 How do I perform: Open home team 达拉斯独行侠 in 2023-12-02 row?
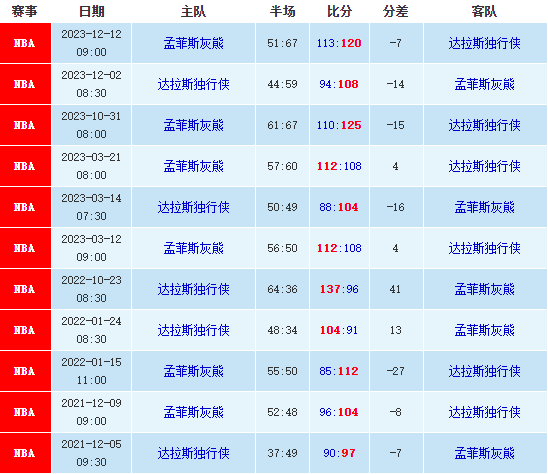pyautogui.click(x=194, y=84)
